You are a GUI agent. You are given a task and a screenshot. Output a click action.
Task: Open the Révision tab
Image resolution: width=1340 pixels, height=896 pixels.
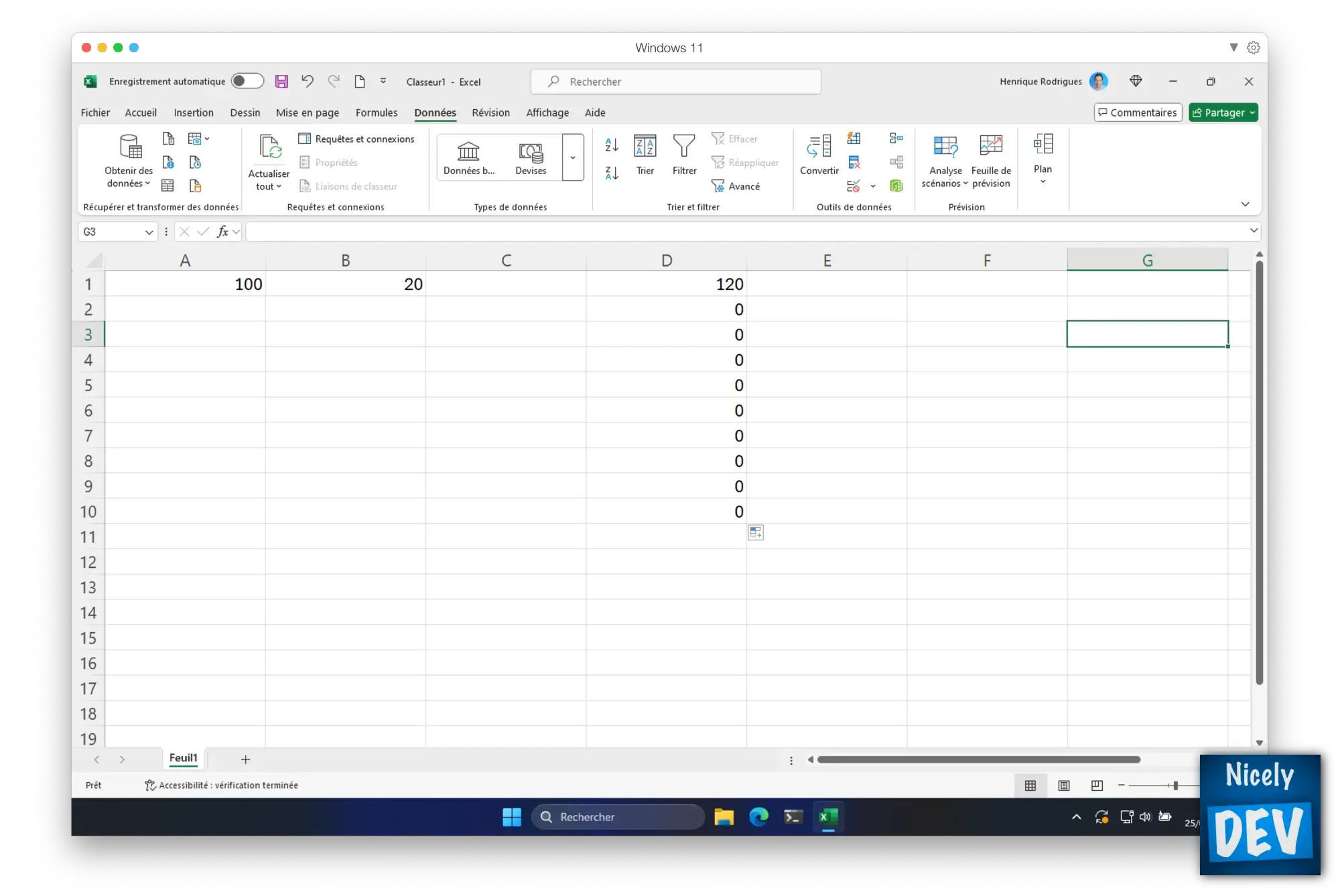(x=490, y=113)
